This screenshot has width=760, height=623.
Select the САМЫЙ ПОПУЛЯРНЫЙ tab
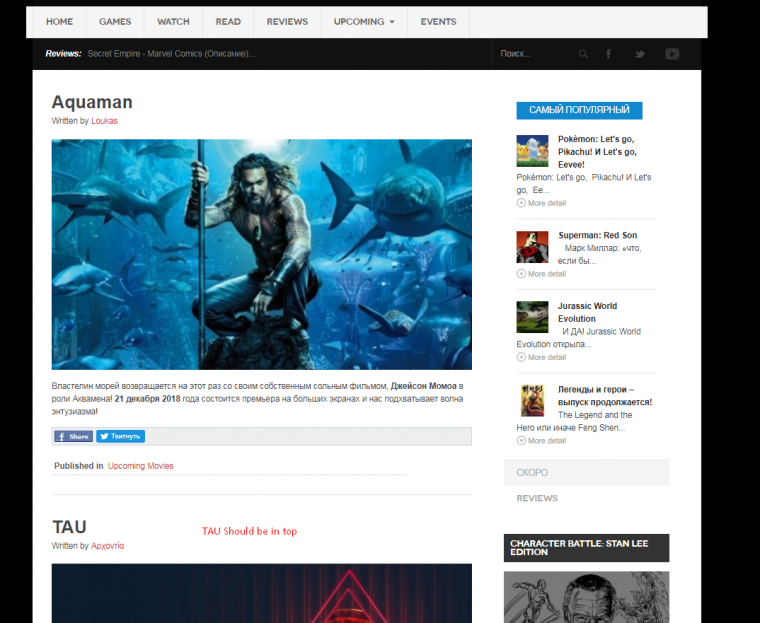click(x=579, y=110)
